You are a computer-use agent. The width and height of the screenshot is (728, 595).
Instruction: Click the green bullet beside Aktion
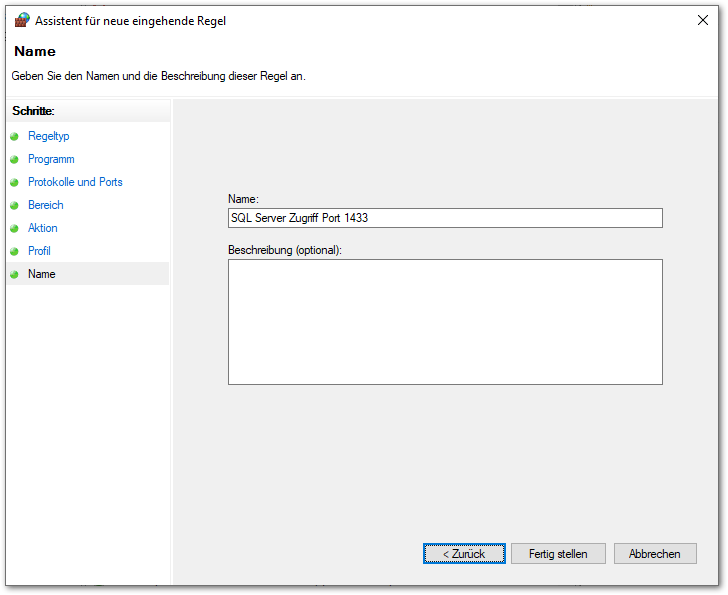pos(15,229)
